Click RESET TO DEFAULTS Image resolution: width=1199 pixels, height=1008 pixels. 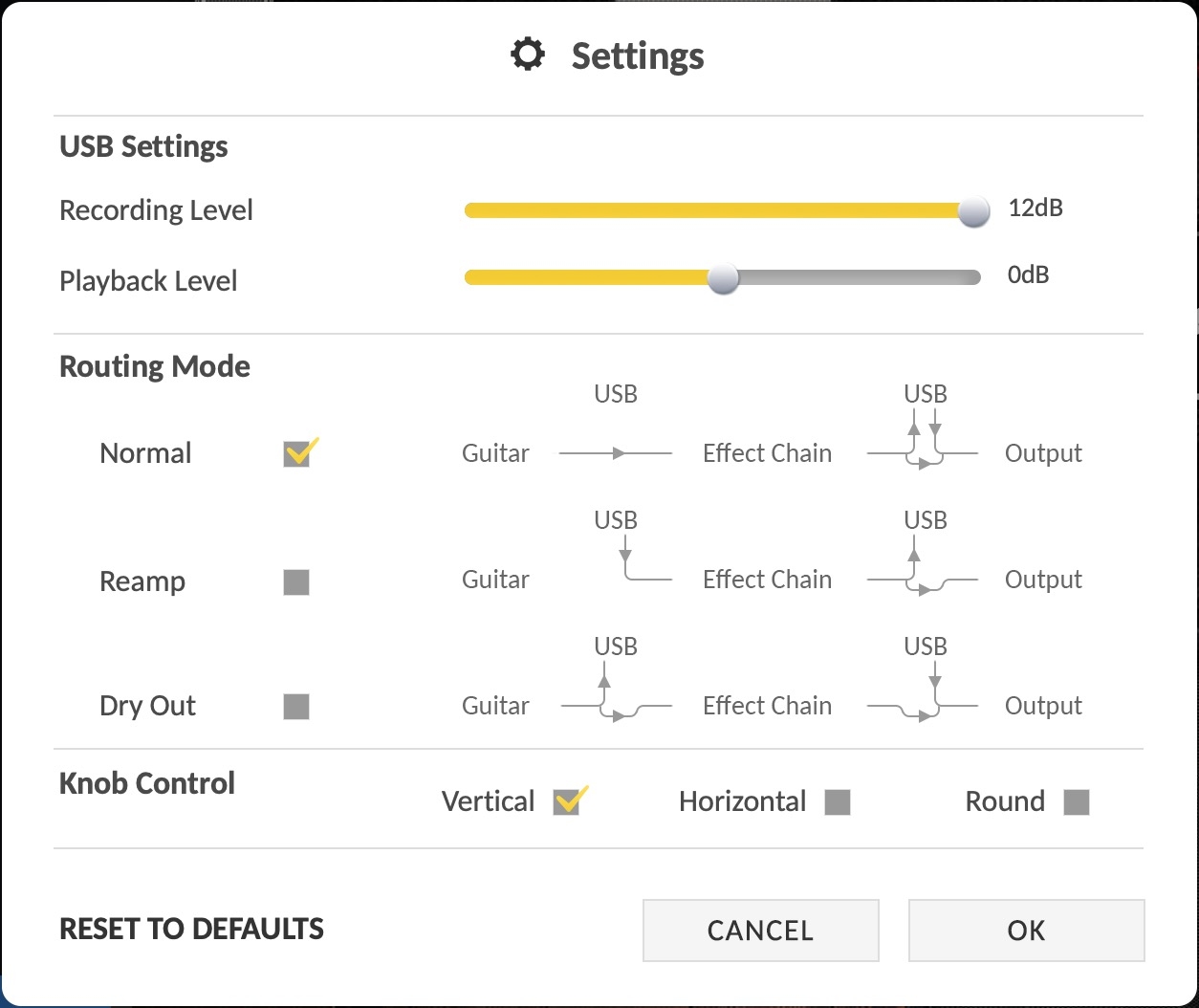pos(191,929)
